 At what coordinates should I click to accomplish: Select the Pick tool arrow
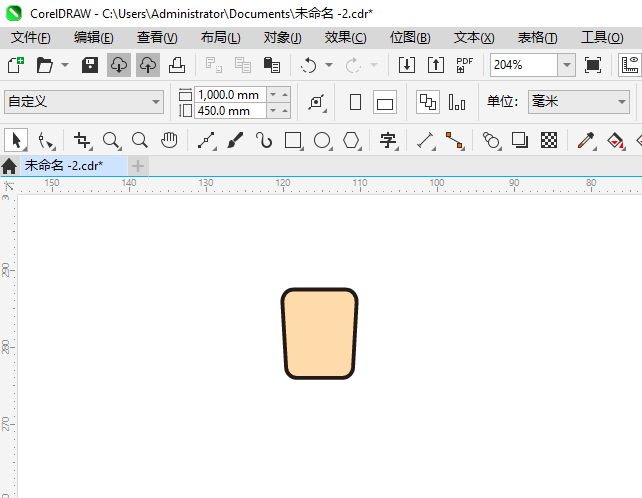(x=15, y=140)
